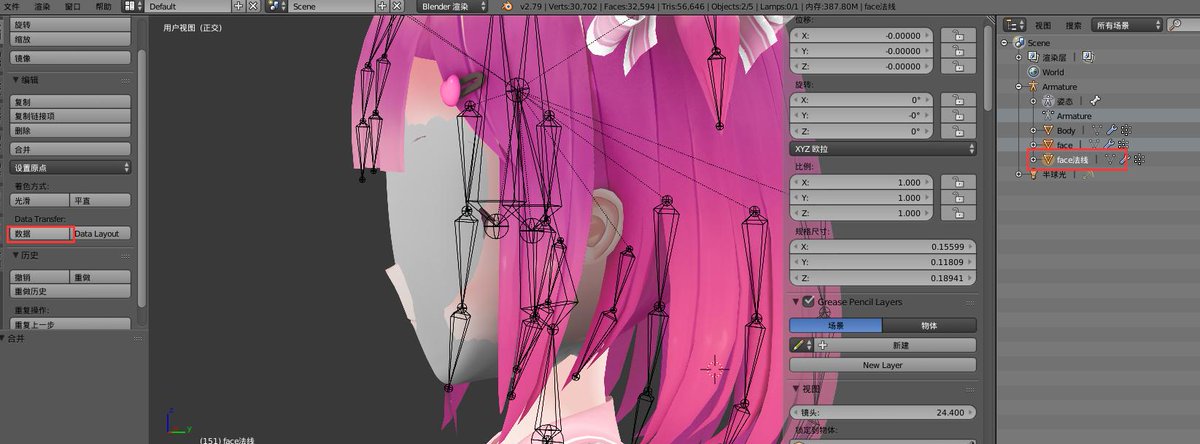Click the Body mesh triangle icon
The image size is (1200, 444).
[1048, 130]
